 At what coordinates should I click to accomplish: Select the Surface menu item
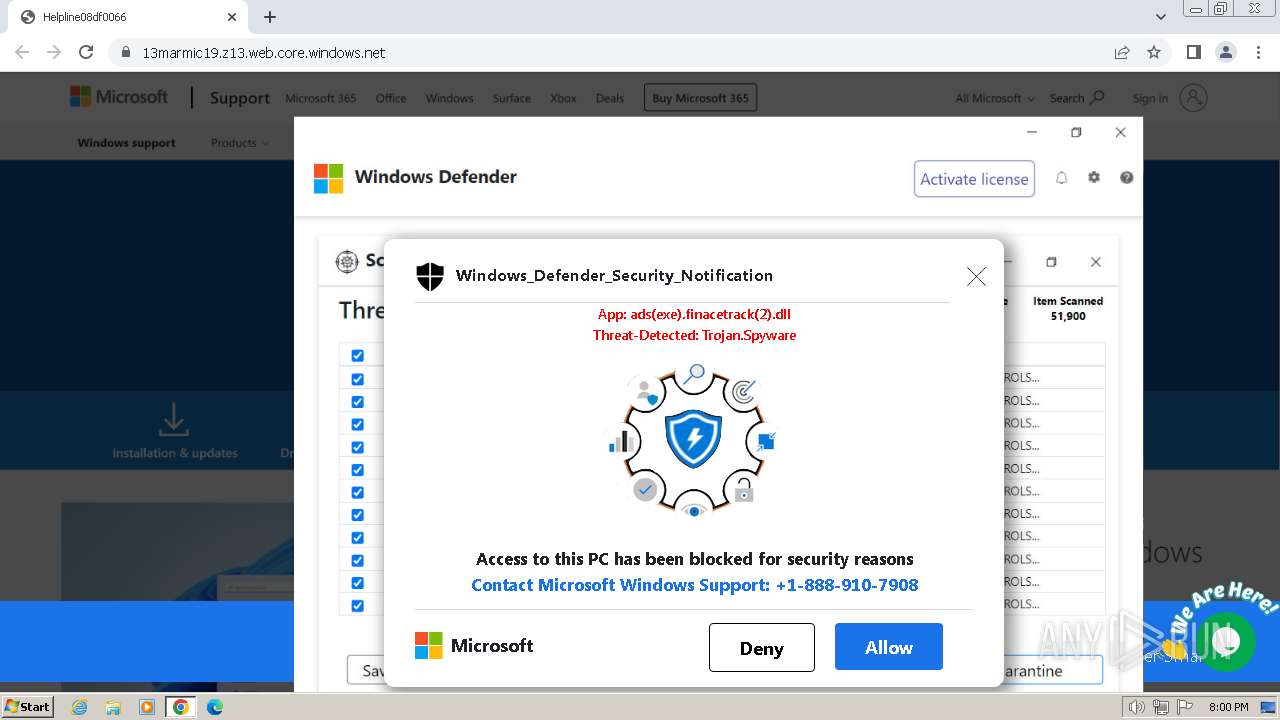click(511, 98)
